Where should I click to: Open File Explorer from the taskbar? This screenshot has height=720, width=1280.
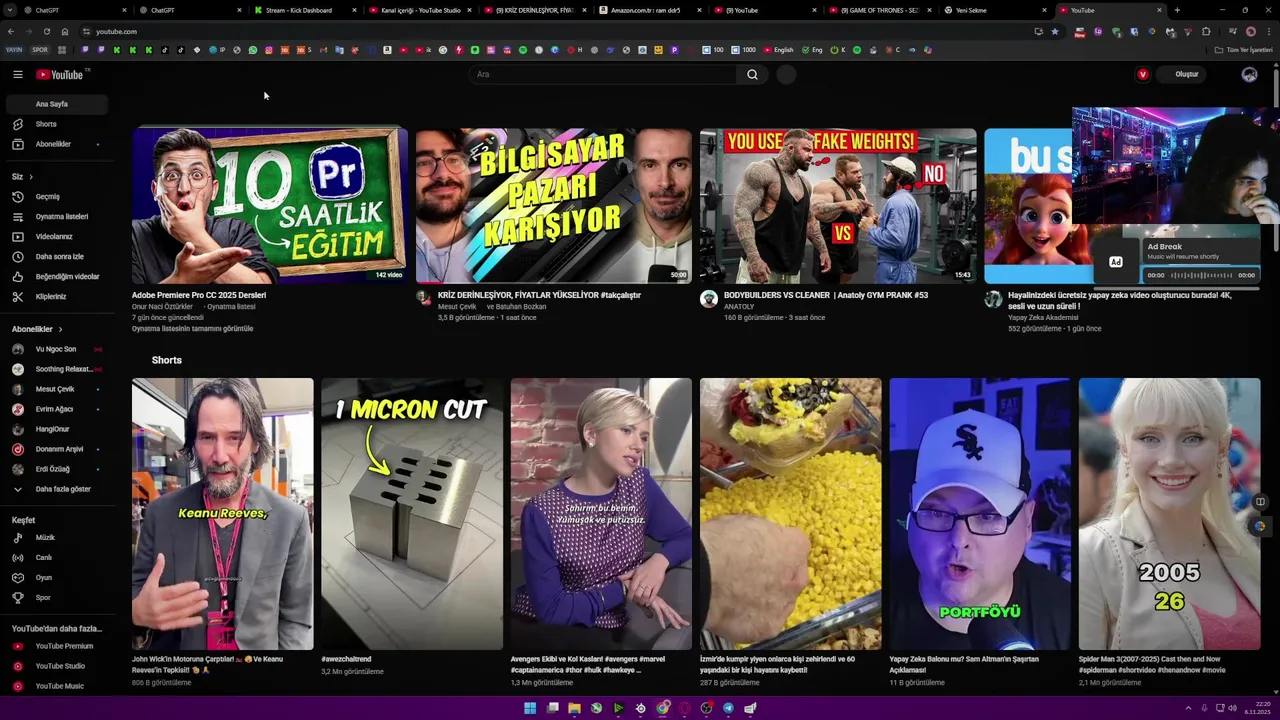pos(574,708)
